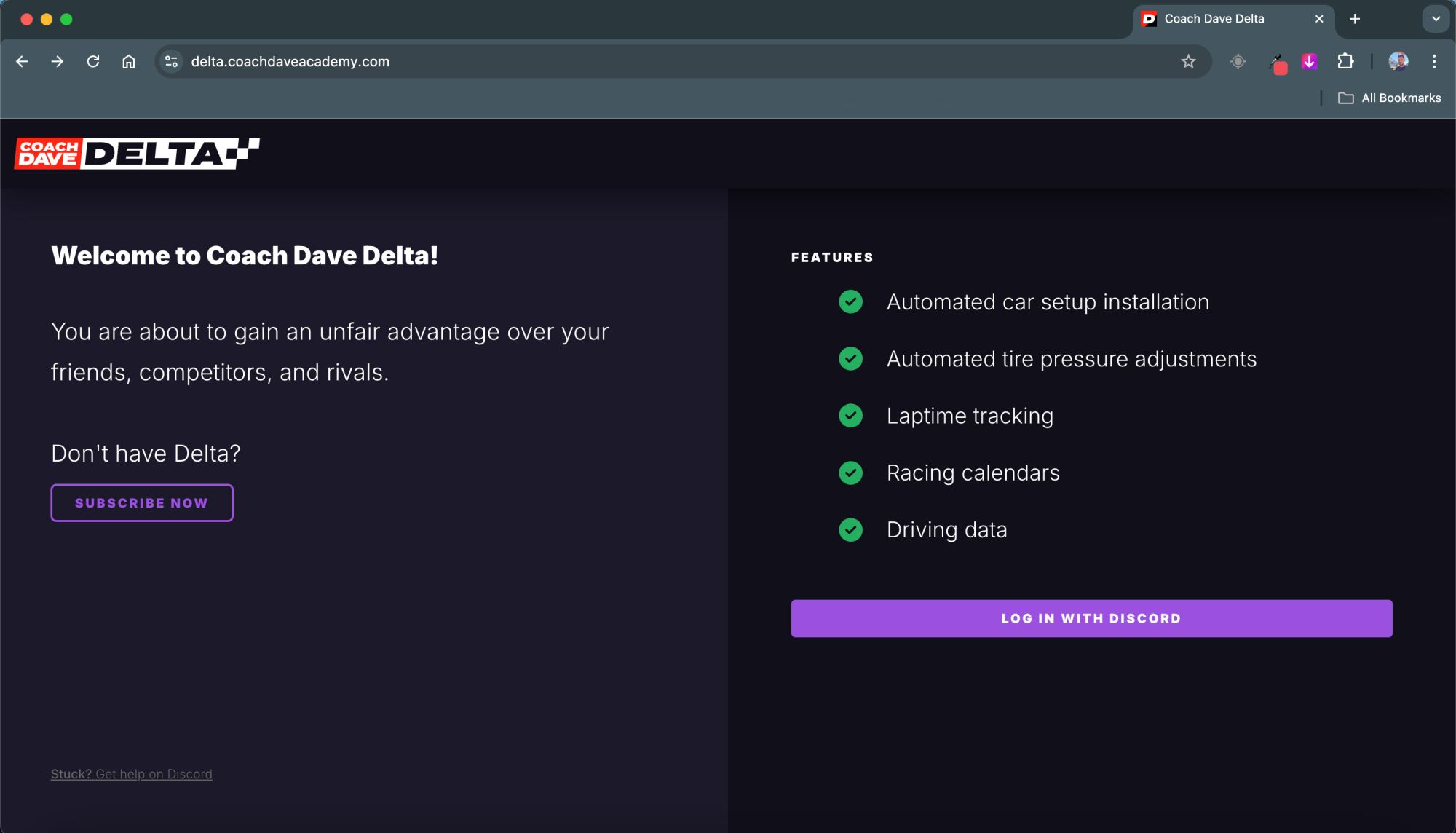Viewport: 1456px width, 833px height.
Task: Go back using browser back arrow
Action: 22,62
